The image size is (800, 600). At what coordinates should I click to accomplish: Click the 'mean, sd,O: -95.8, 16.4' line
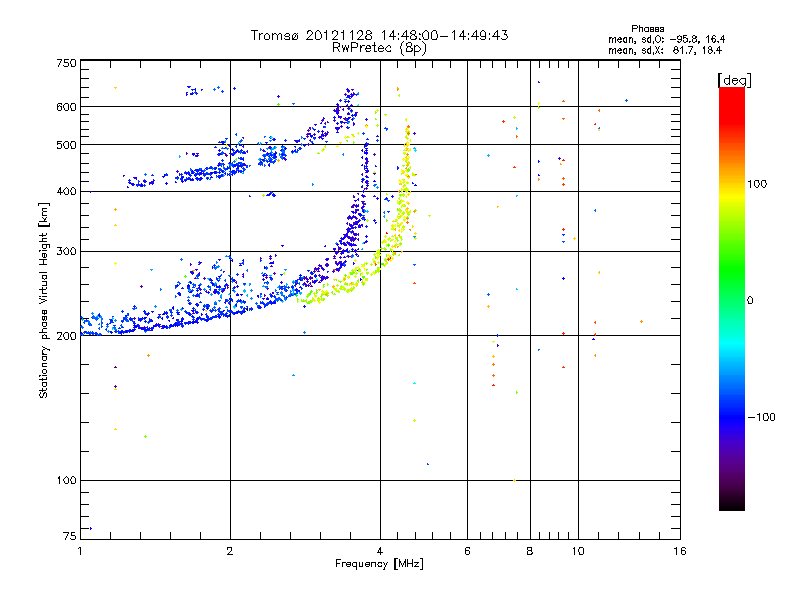(x=666, y=39)
